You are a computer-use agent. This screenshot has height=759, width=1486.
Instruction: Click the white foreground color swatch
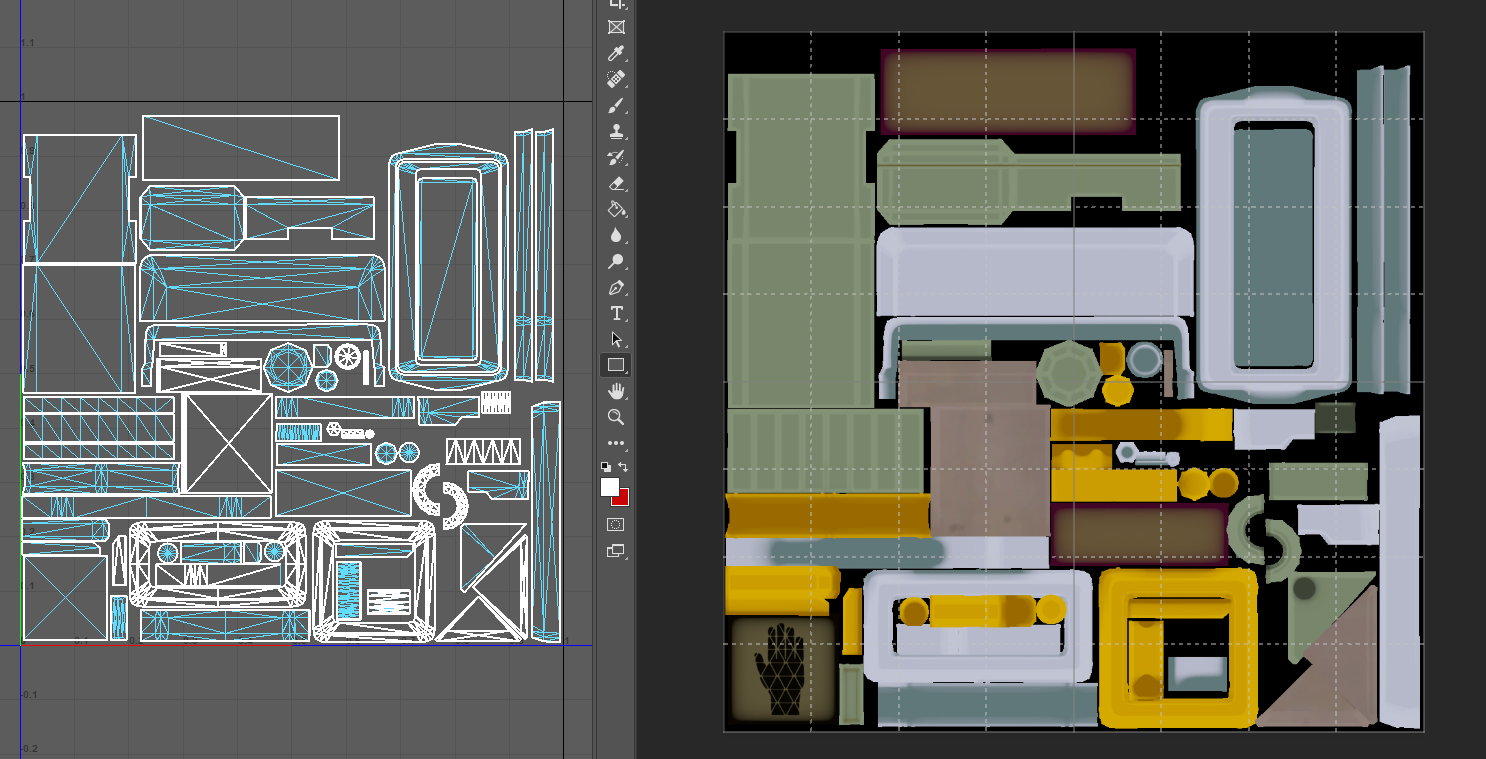point(610,487)
